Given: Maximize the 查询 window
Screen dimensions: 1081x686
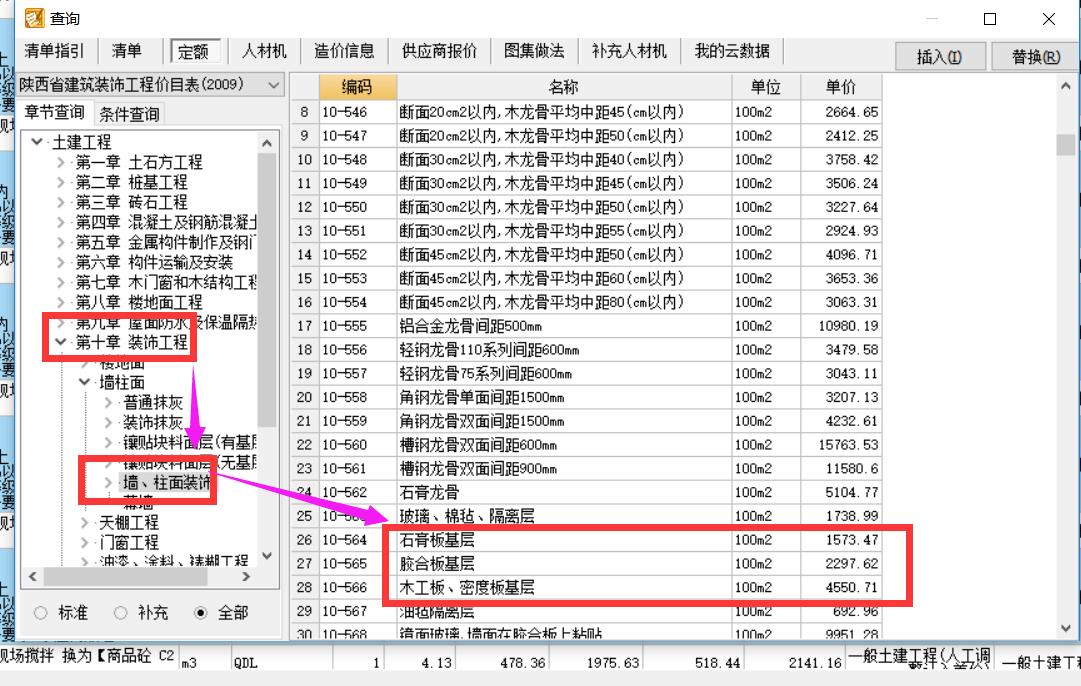Looking at the screenshot, I should click(x=990, y=19).
